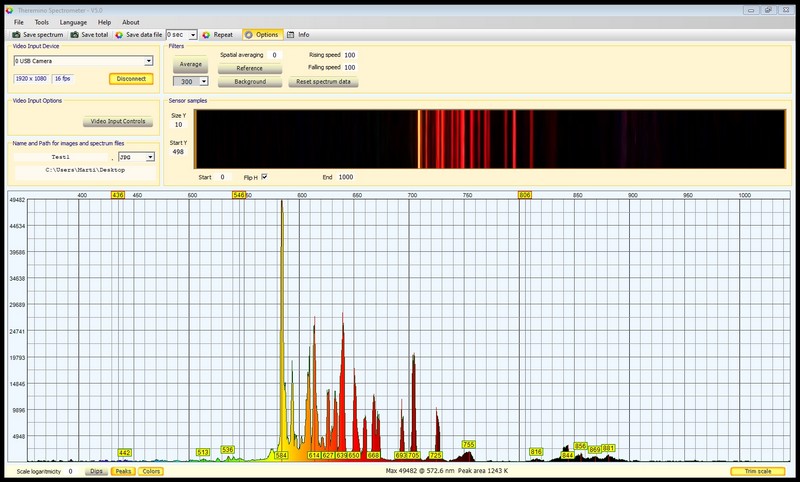Image resolution: width=800 pixels, height=482 pixels.
Task: Open the Language menu
Action: 73,21
